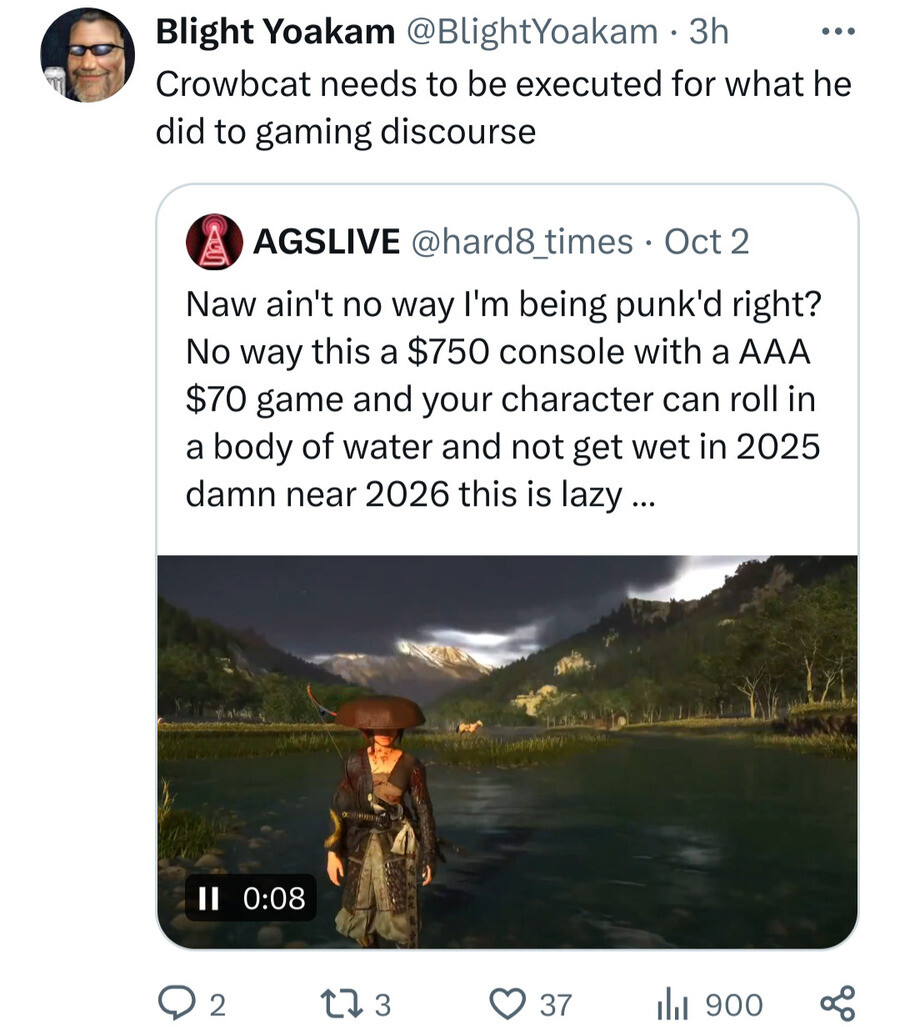This screenshot has width=900, height=1027.
Task: Open the Blight Yoakam display name link
Action: click(x=275, y=32)
